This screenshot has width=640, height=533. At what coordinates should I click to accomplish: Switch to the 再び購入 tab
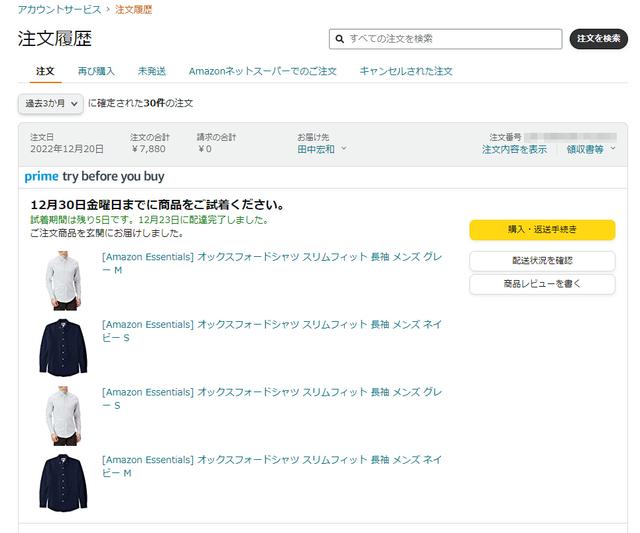[x=96, y=71]
